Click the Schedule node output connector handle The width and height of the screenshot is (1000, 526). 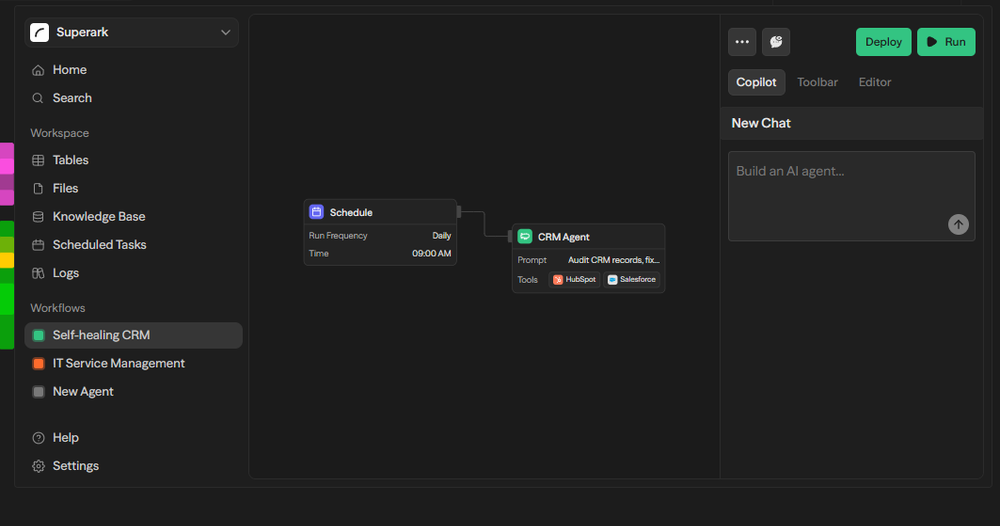pos(459,212)
